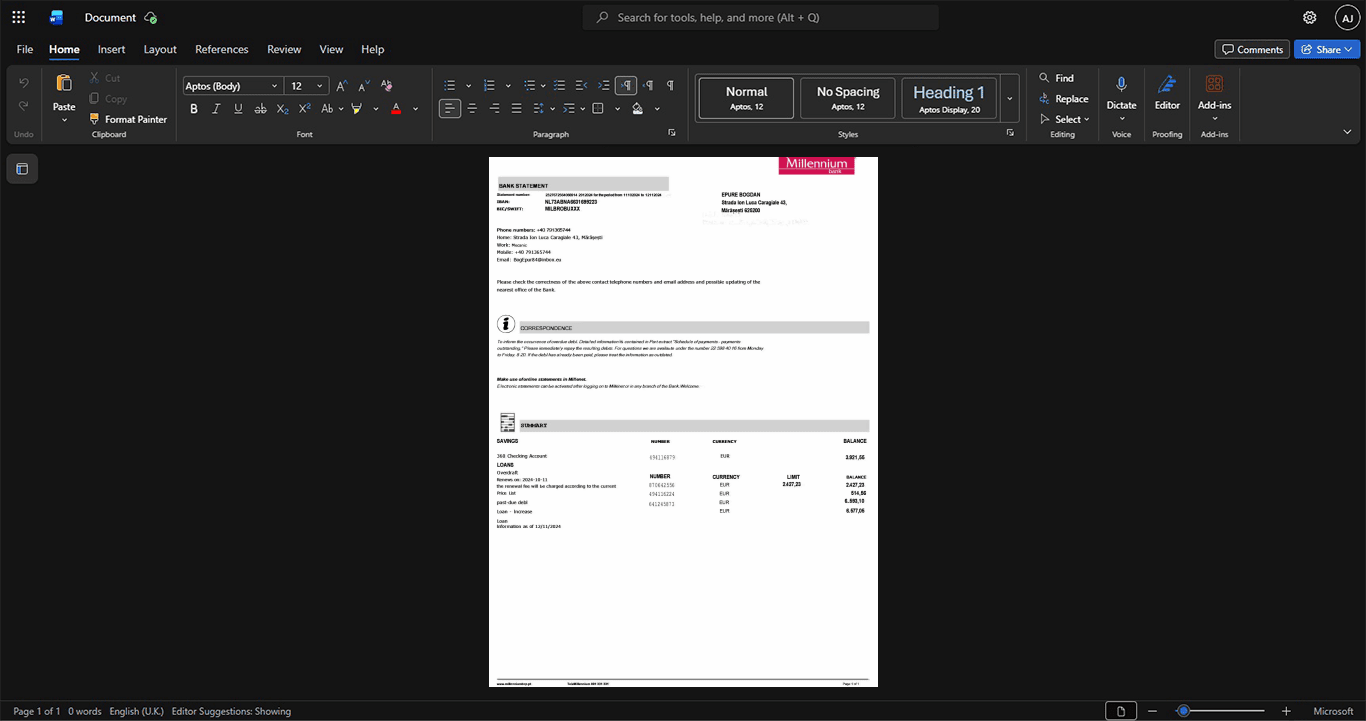Click the Borders icon
The height and width of the screenshot is (721, 1366).
click(598, 109)
